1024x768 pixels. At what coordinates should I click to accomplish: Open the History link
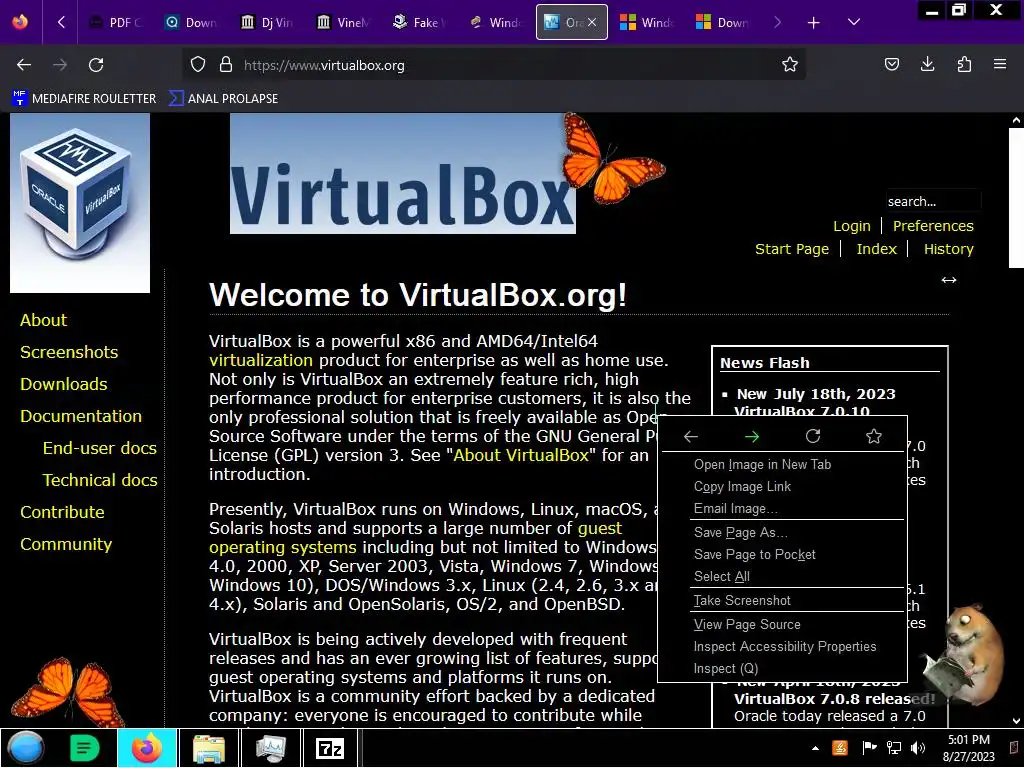pos(948,249)
